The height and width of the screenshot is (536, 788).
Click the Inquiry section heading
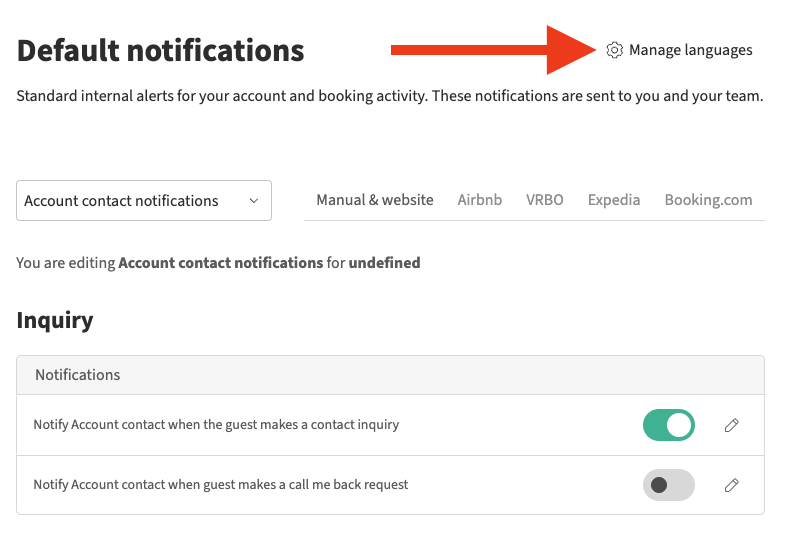coord(55,320)
